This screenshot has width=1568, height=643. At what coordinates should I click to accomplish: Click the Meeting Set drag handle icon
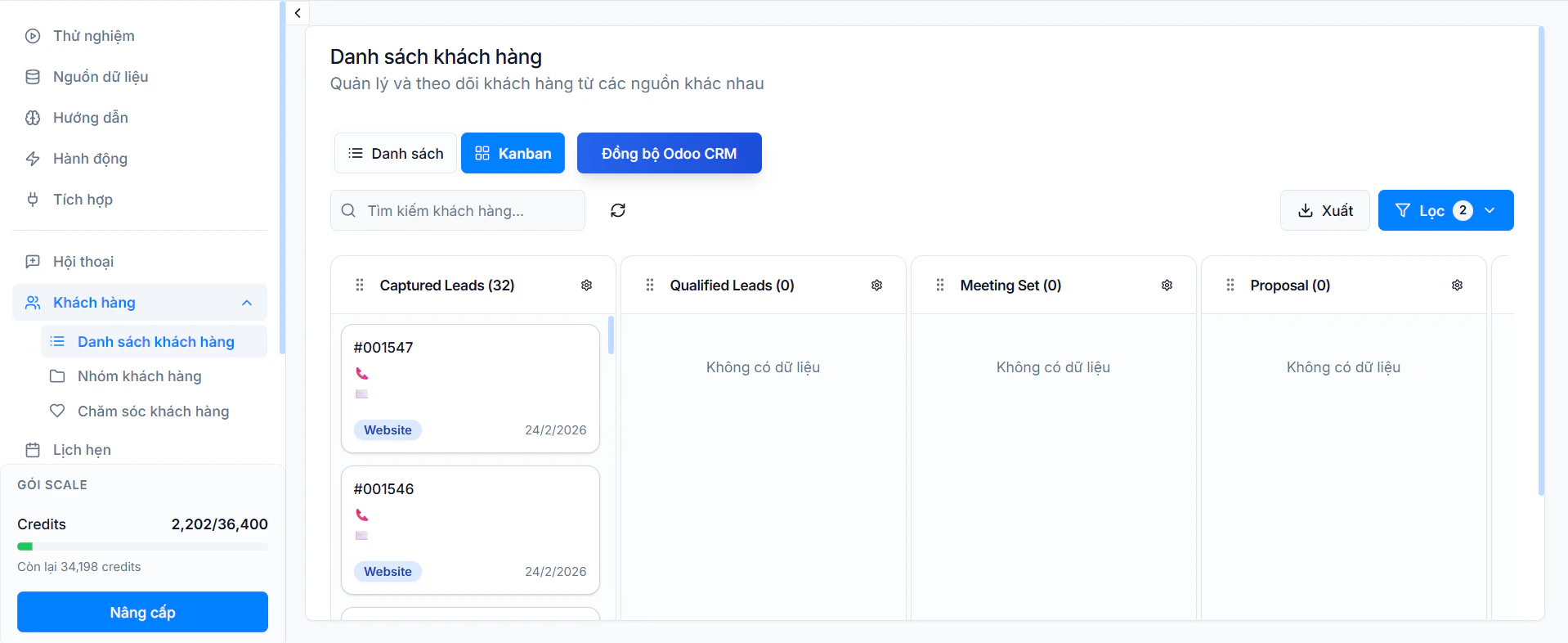[940, 285]
